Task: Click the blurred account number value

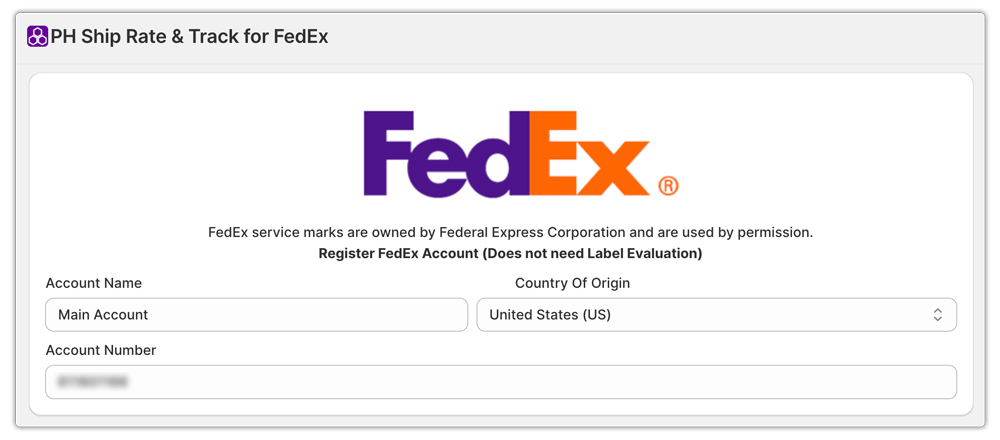Action: pyautogui.click(x=93, y=382)
